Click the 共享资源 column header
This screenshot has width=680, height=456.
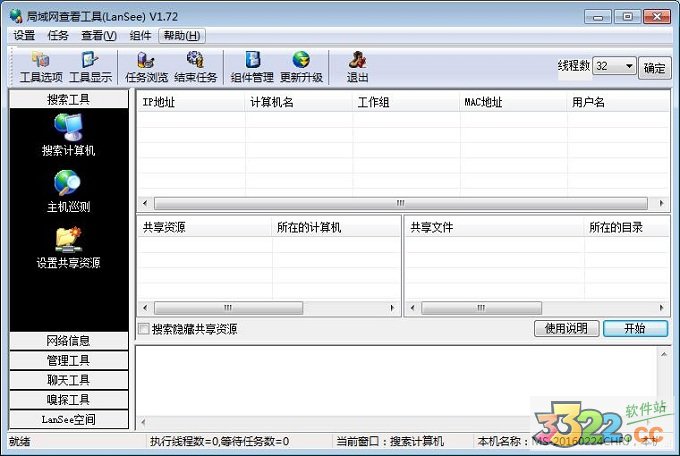point(205,227)
